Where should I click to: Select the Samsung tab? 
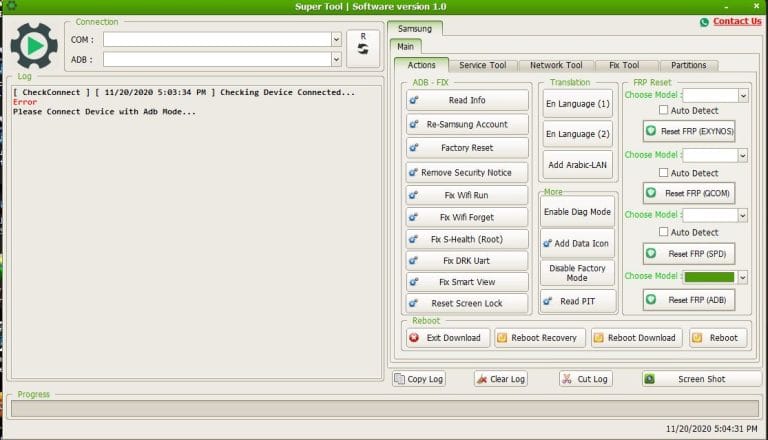(415, 28)
